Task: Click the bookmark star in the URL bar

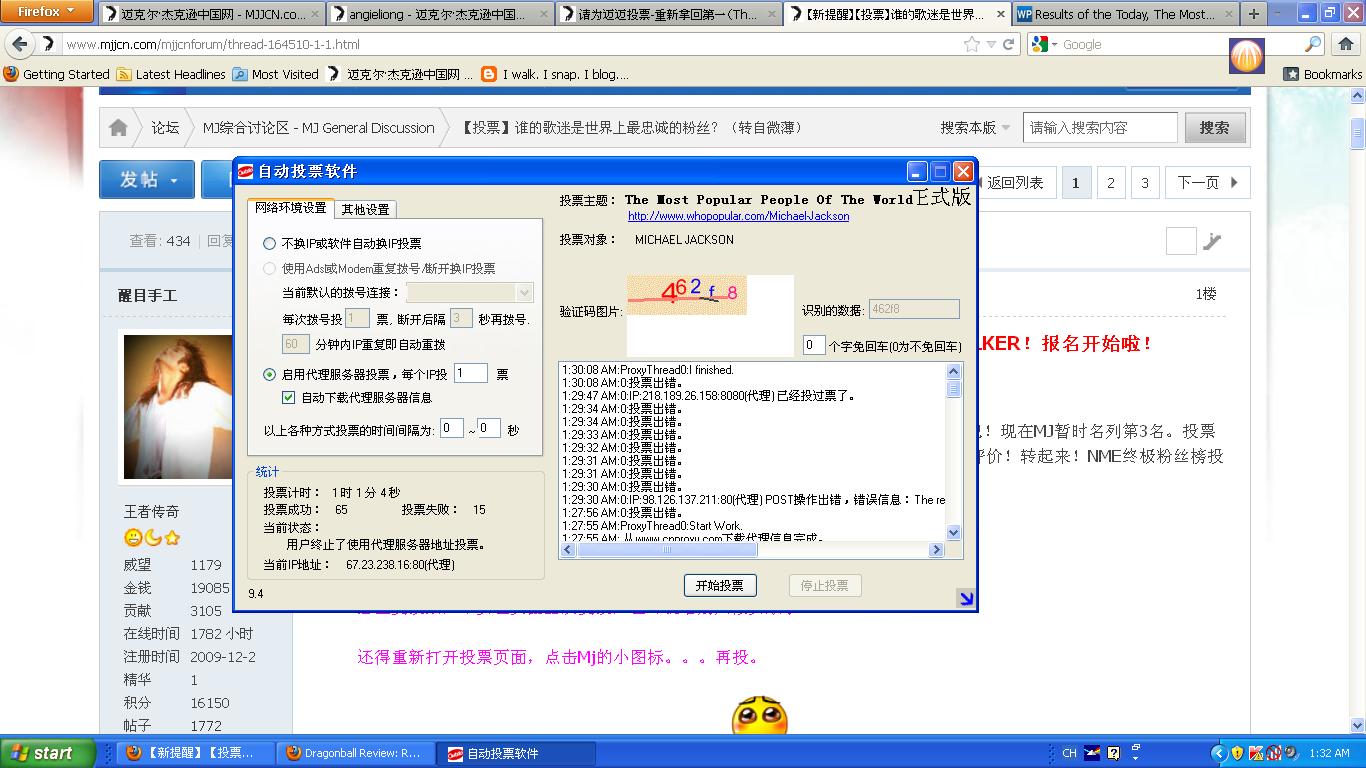Action: coord(971,44)
